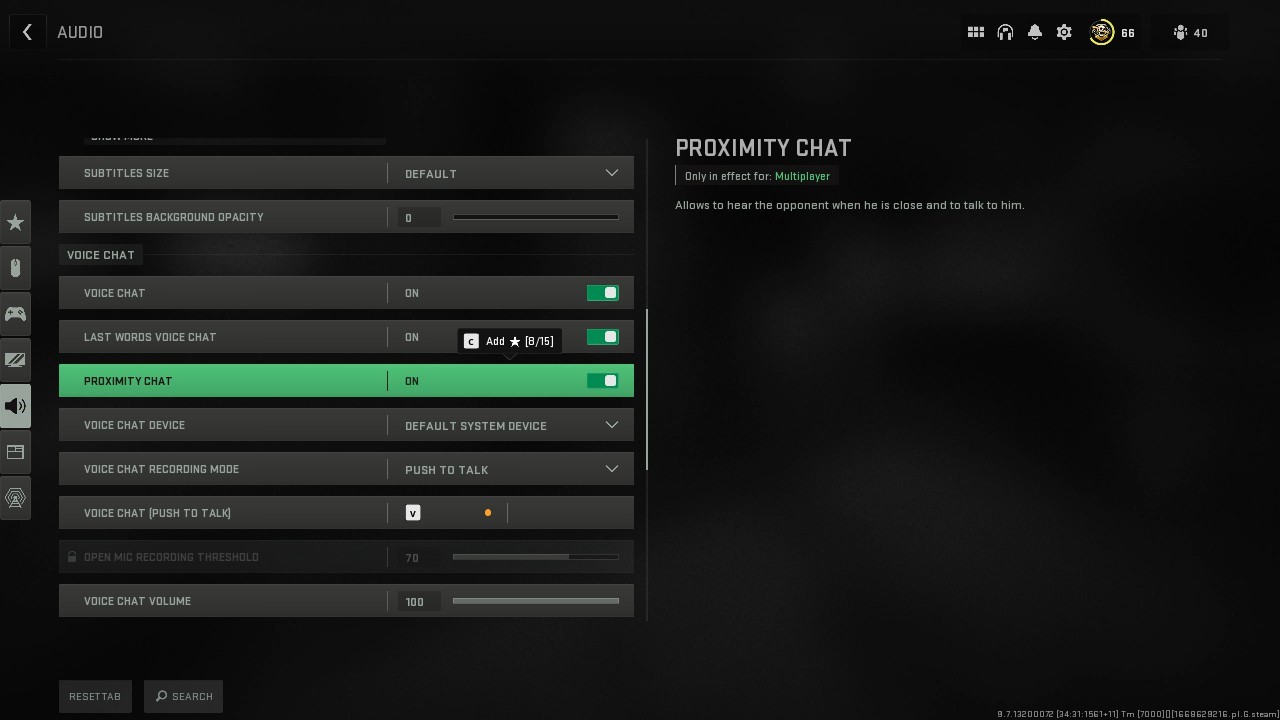Adjust the Voice Chat Volume slider
The image size is (1280, 720).
(x=535, y=601)
